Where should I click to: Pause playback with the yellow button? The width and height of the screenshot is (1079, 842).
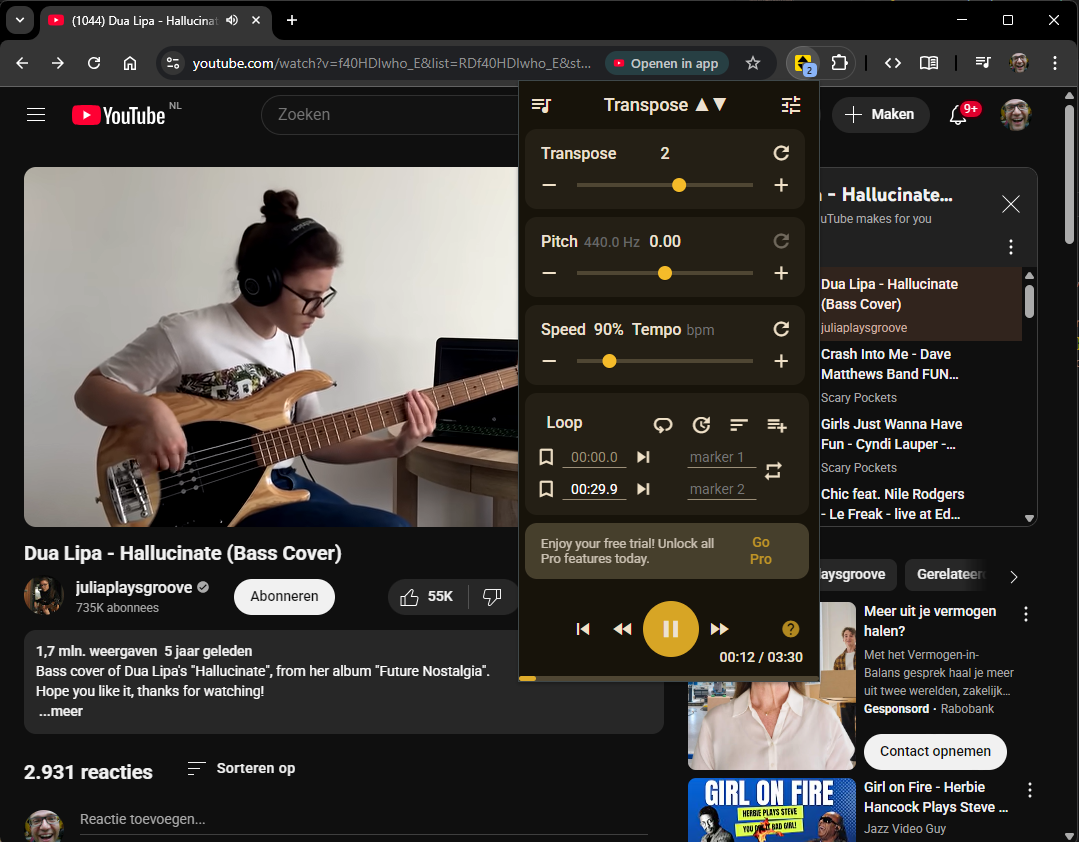[x=670, y=629]
